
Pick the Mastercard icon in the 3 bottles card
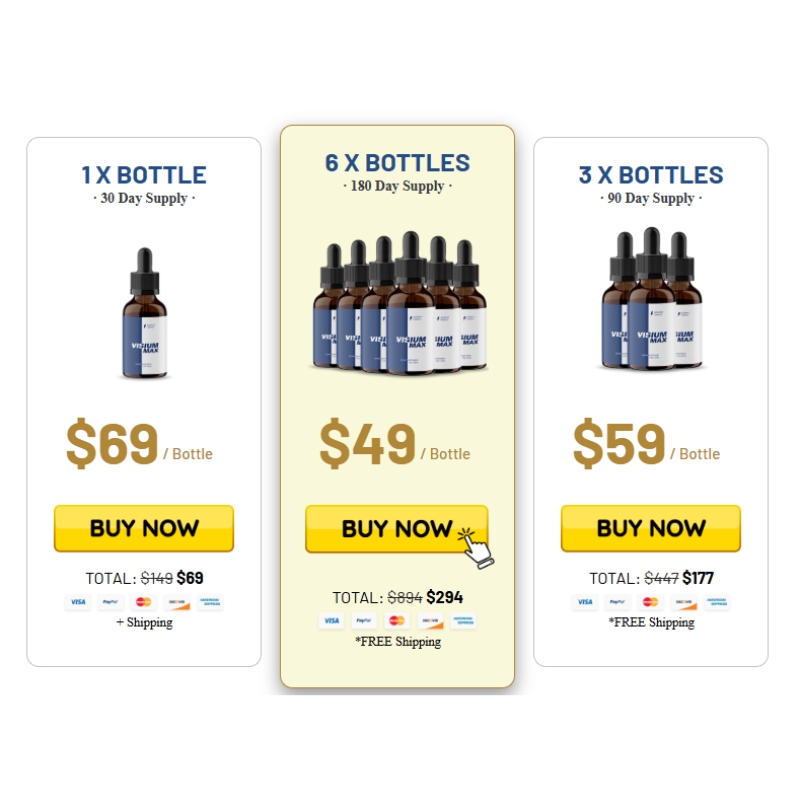tap(651, 602)
